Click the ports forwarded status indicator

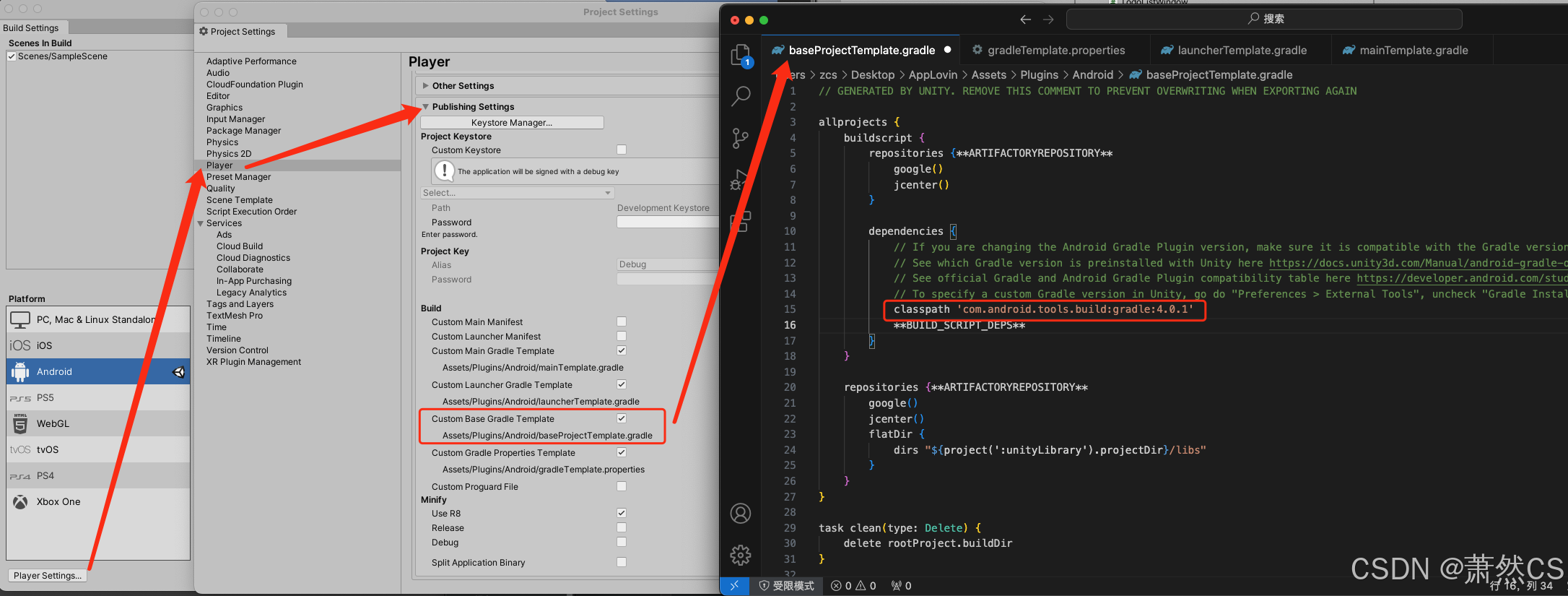(902, 586)
